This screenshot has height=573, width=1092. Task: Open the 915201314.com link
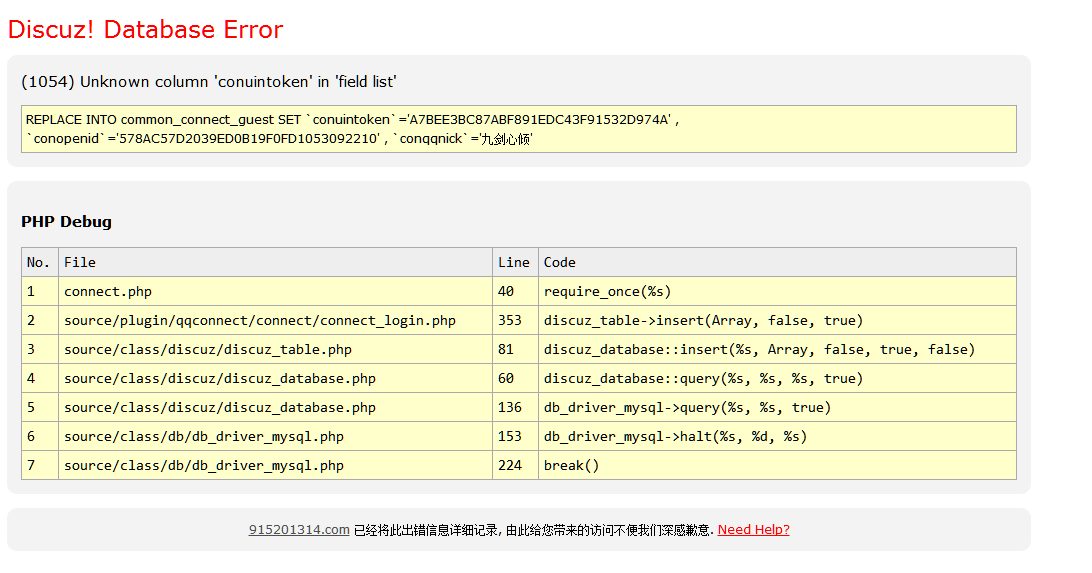point(298,530)
